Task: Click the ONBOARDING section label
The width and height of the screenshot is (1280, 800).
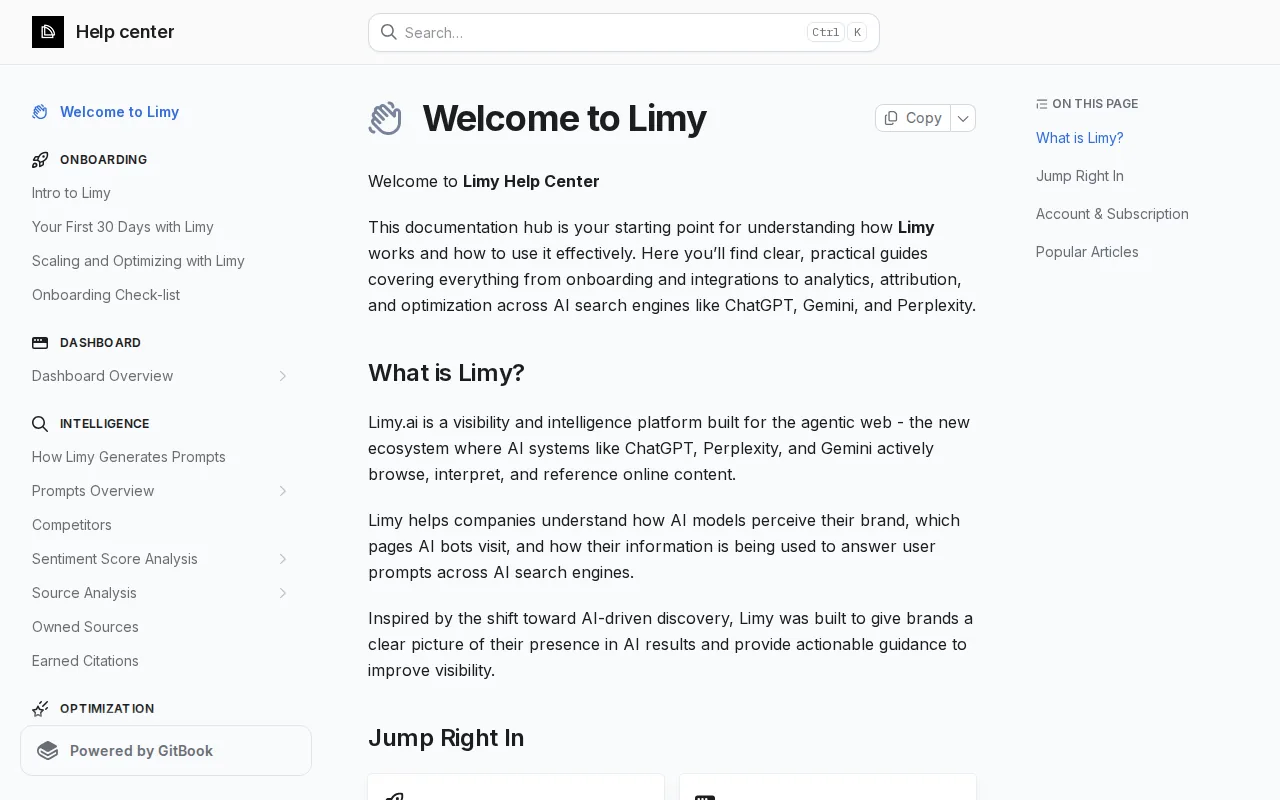Action: click(103, 160)
